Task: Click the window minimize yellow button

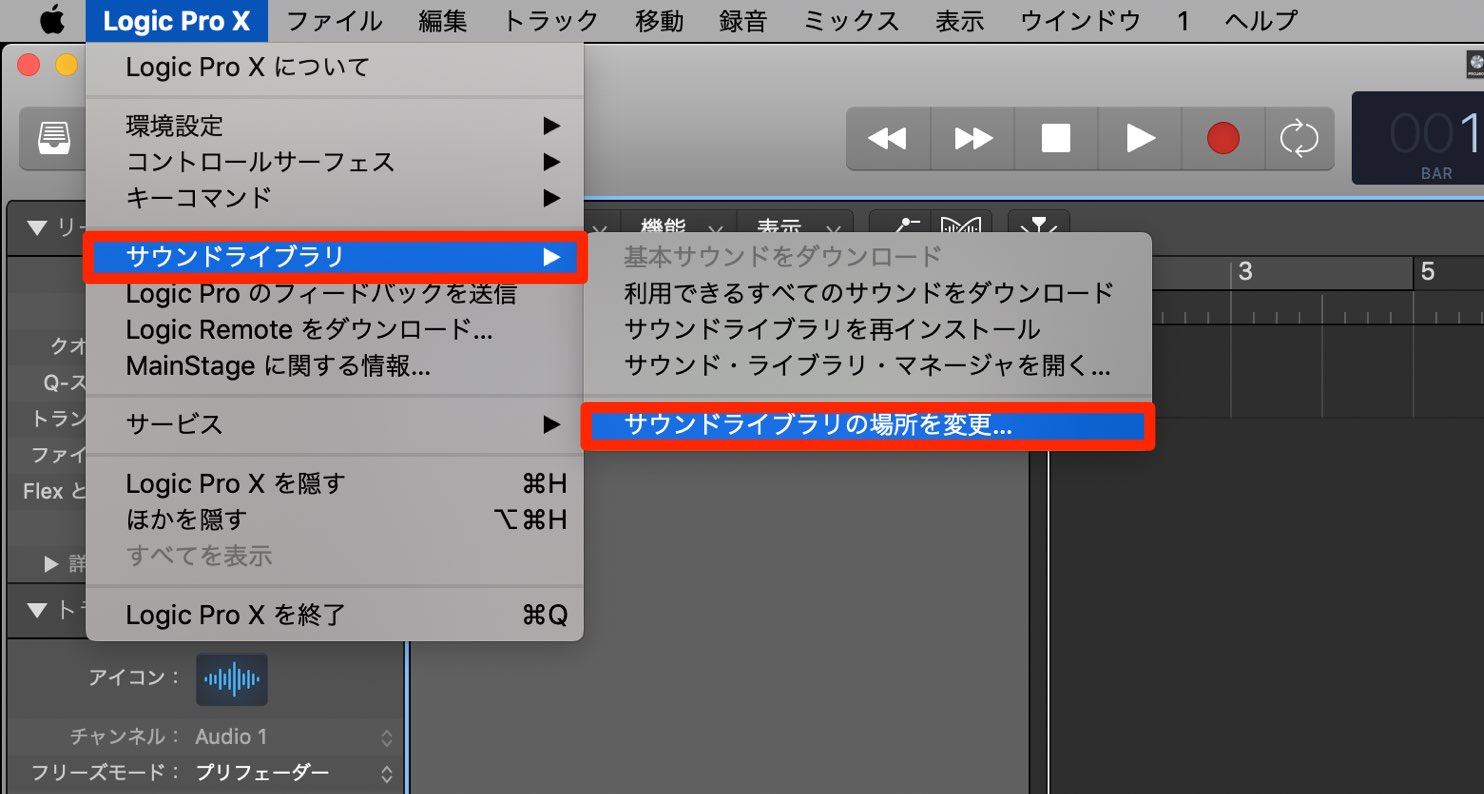Action: tap(66, 65)
